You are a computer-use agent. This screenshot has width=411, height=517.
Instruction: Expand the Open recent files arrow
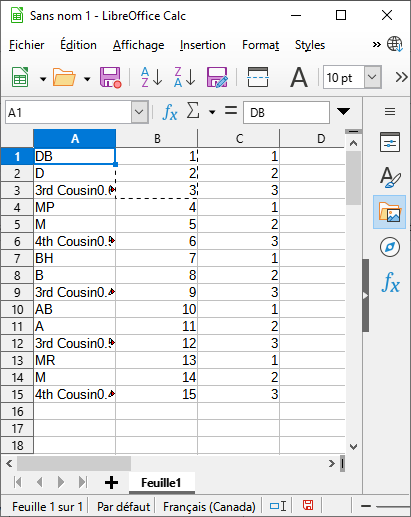(x=87, y=79)
